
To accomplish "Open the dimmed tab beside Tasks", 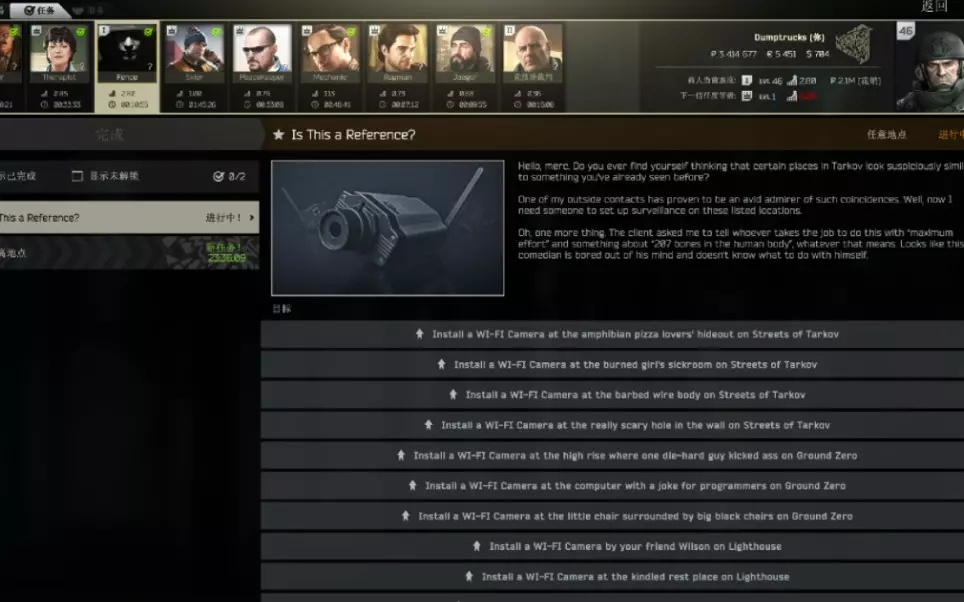I will coord(88,10).
